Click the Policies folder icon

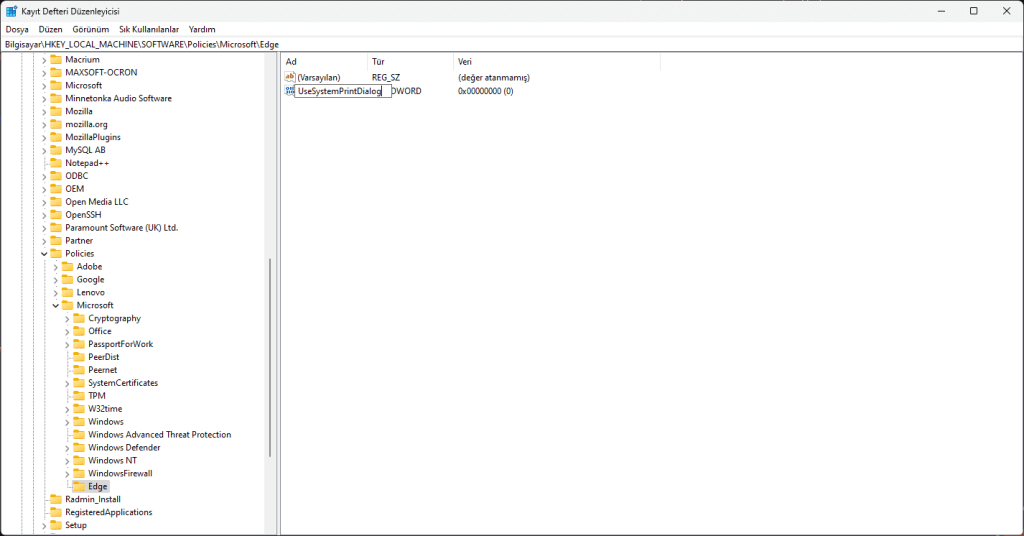click(x=56, y=253)
